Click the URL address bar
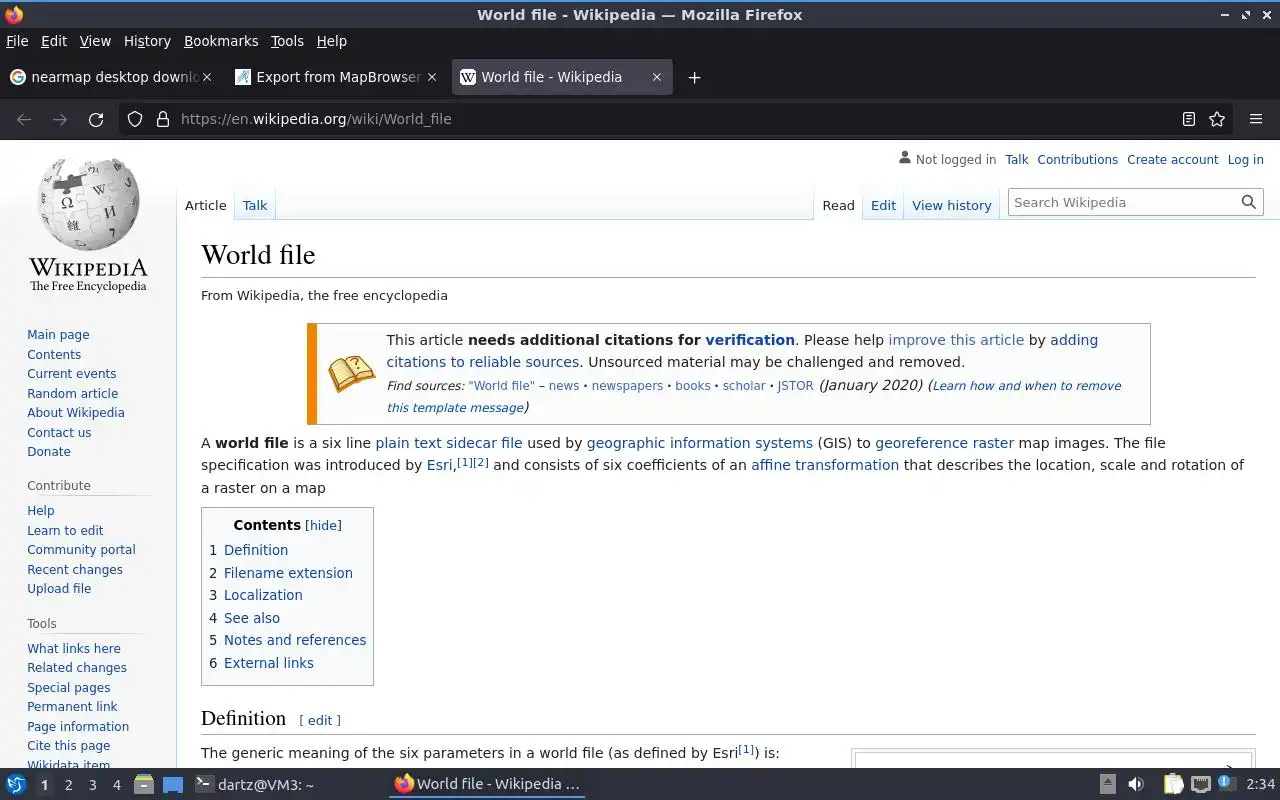This screenshot has height=800, width=1280. [x=675, y=119]
